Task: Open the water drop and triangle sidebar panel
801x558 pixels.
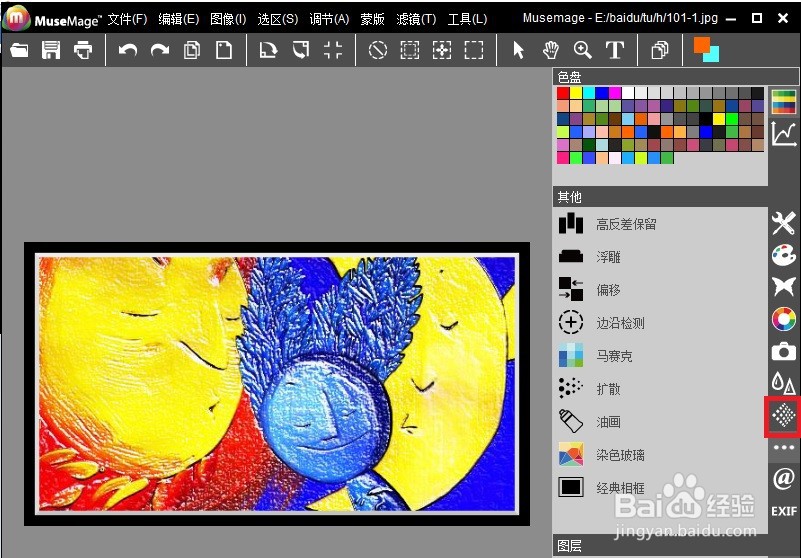Action: point(784,383)
